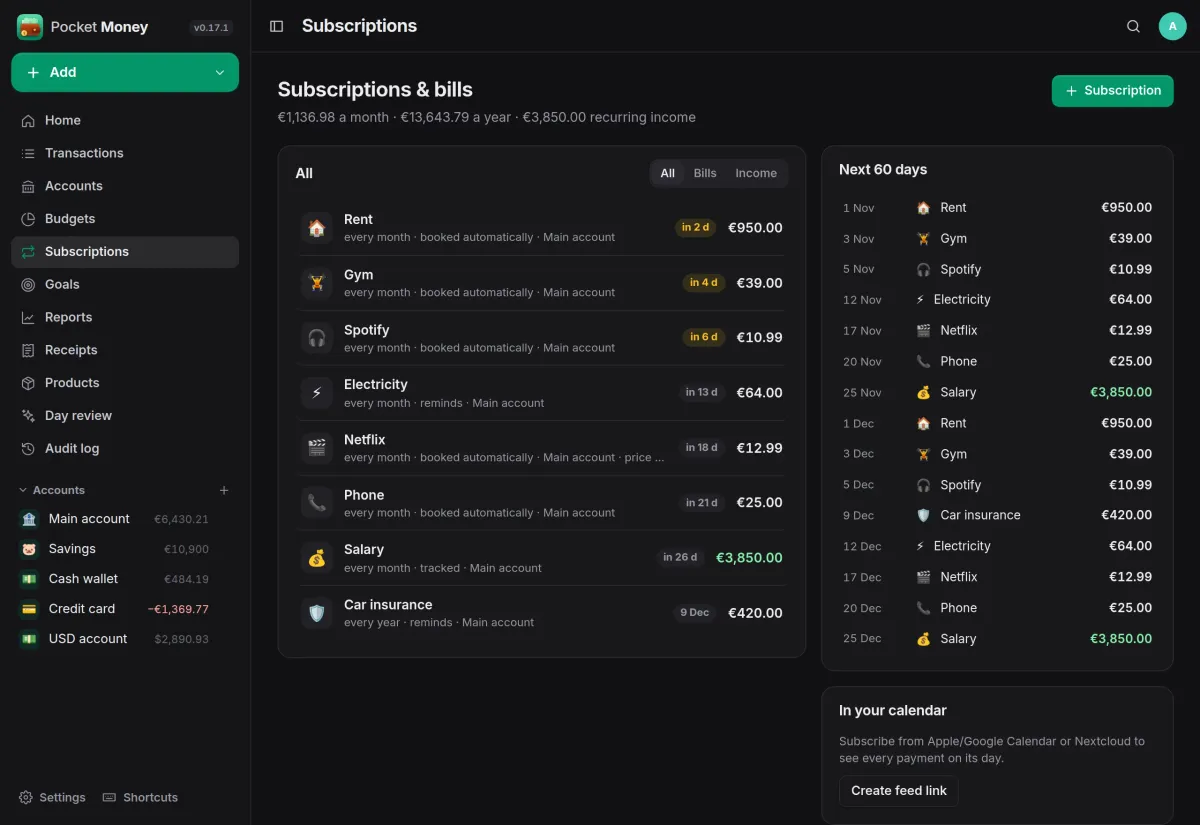Switch to the All filter tab
Image resolution: width=1200 pixels, height=825 pixels.
(x=668, y=173)
